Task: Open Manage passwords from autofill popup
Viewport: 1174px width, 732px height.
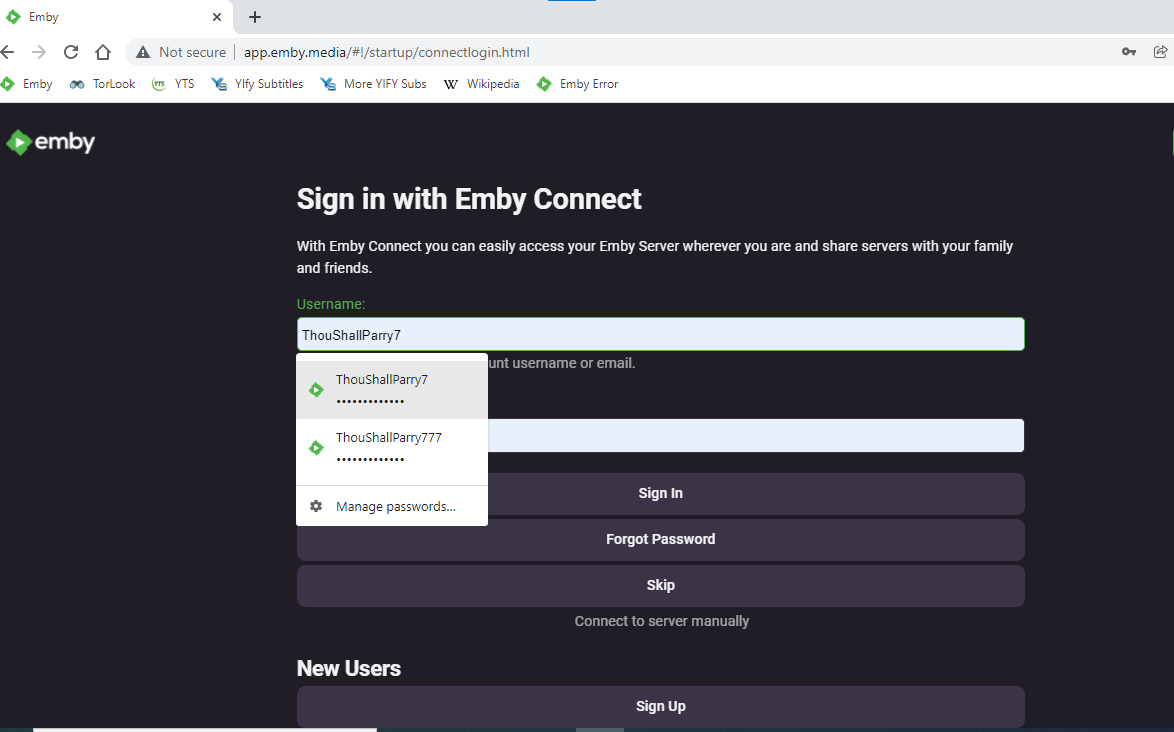Action: point(392,507)
